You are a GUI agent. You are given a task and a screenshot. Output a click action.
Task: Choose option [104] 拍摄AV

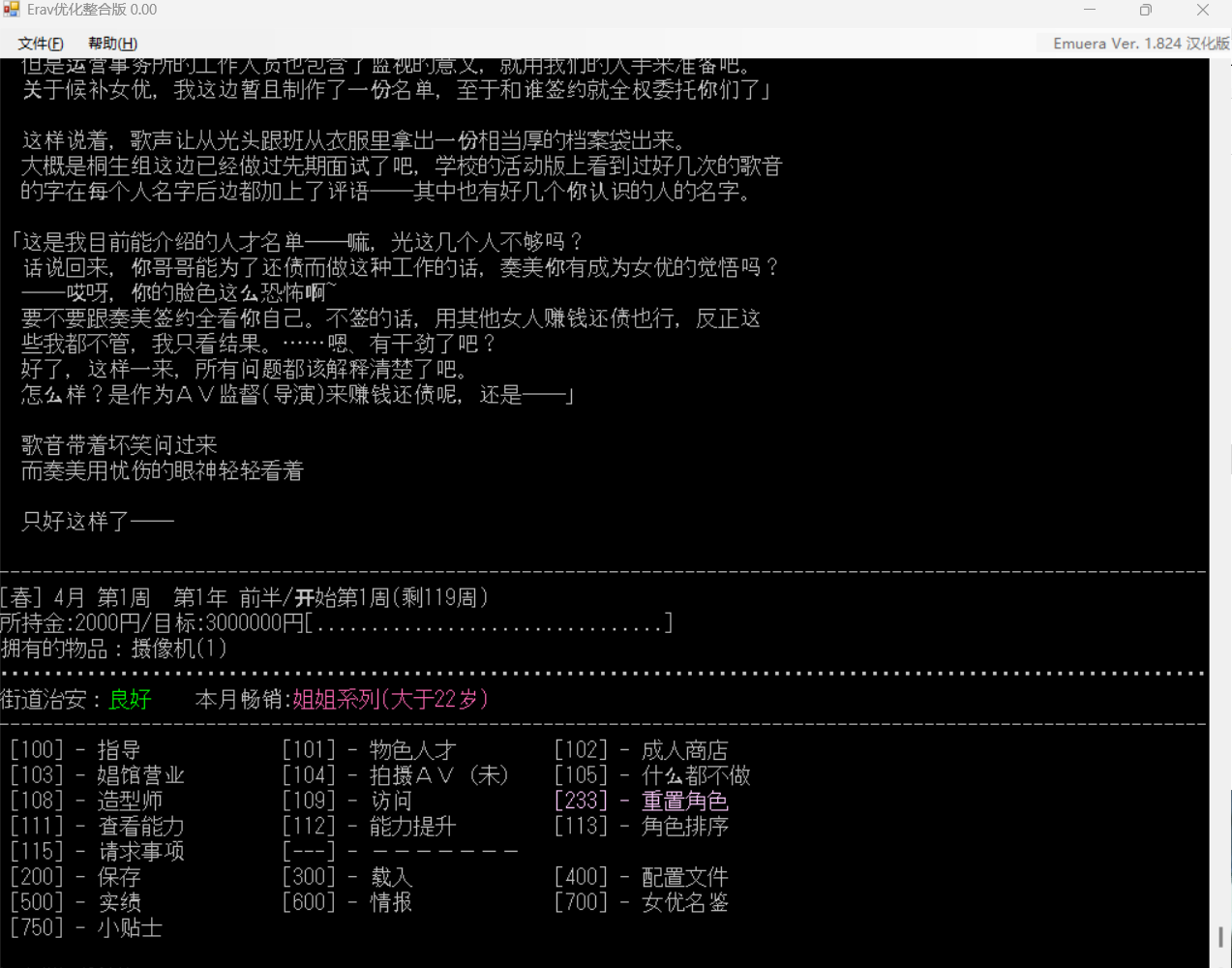coord(395,775)
